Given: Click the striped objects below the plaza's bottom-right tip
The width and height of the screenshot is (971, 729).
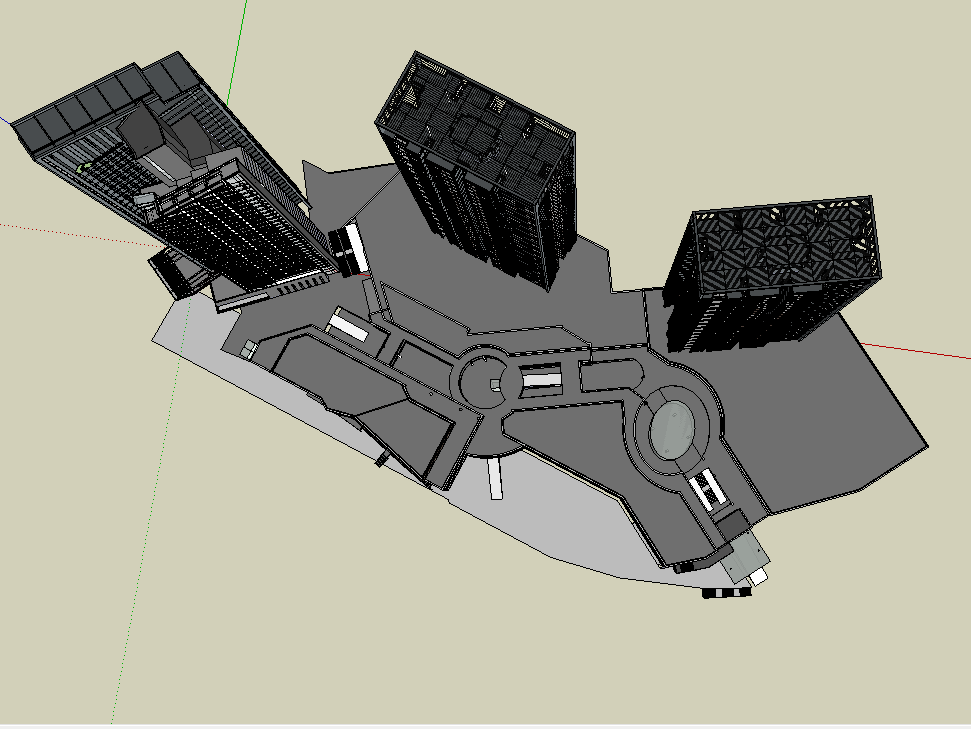Looking at the screenshot, I should point(727,593).
